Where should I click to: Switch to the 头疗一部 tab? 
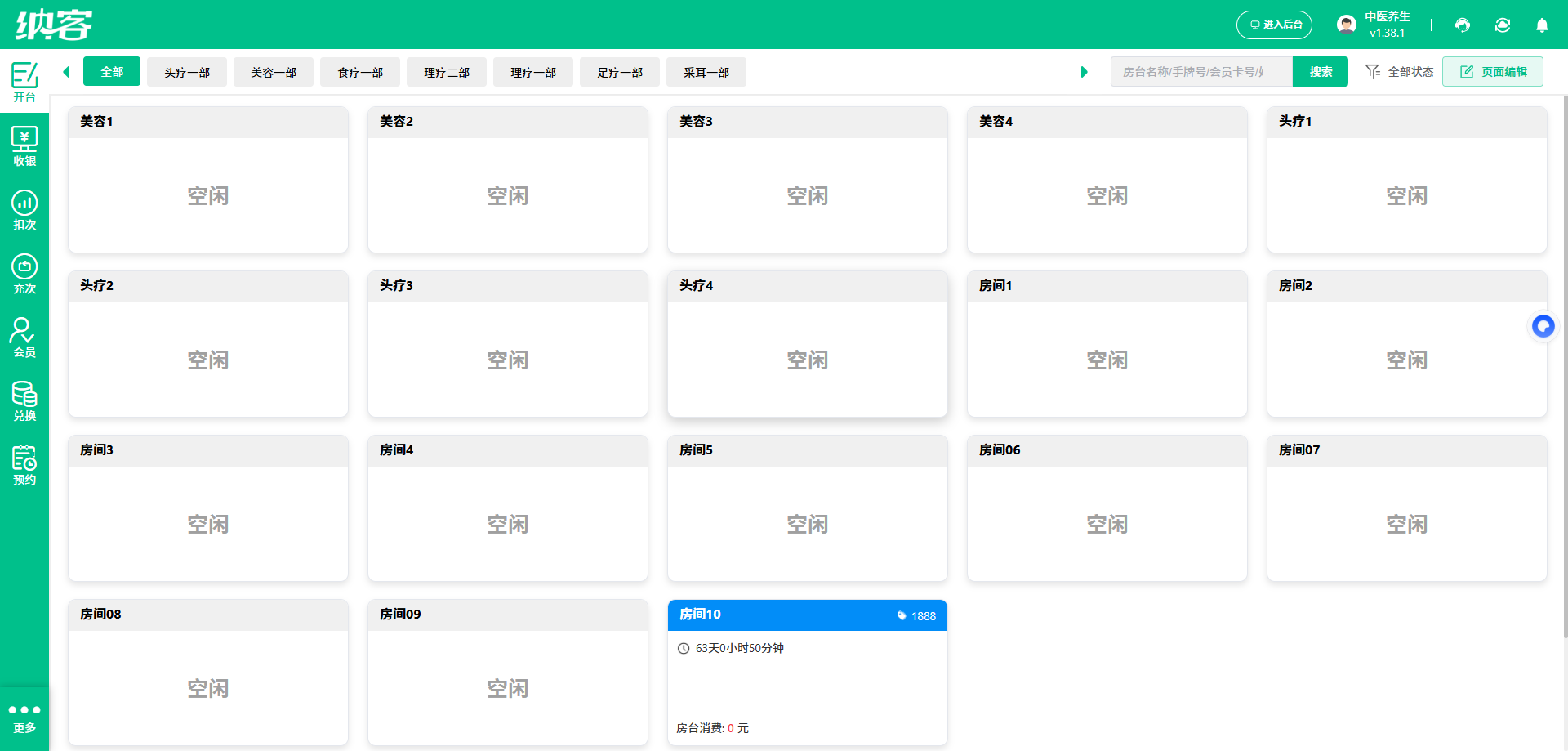(x=187, y=72)
